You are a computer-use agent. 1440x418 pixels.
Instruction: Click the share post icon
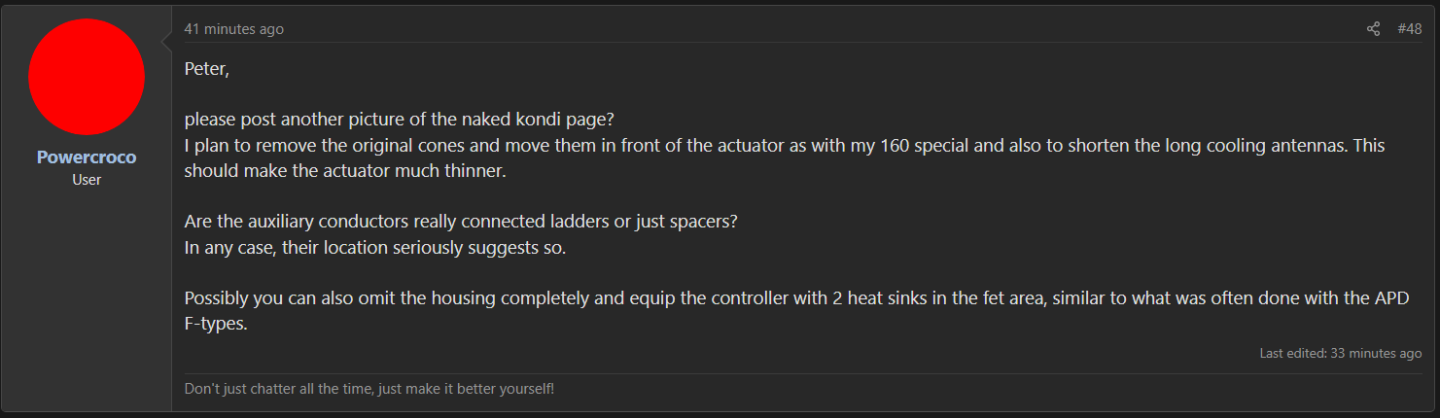click(x=1373, y=29)
